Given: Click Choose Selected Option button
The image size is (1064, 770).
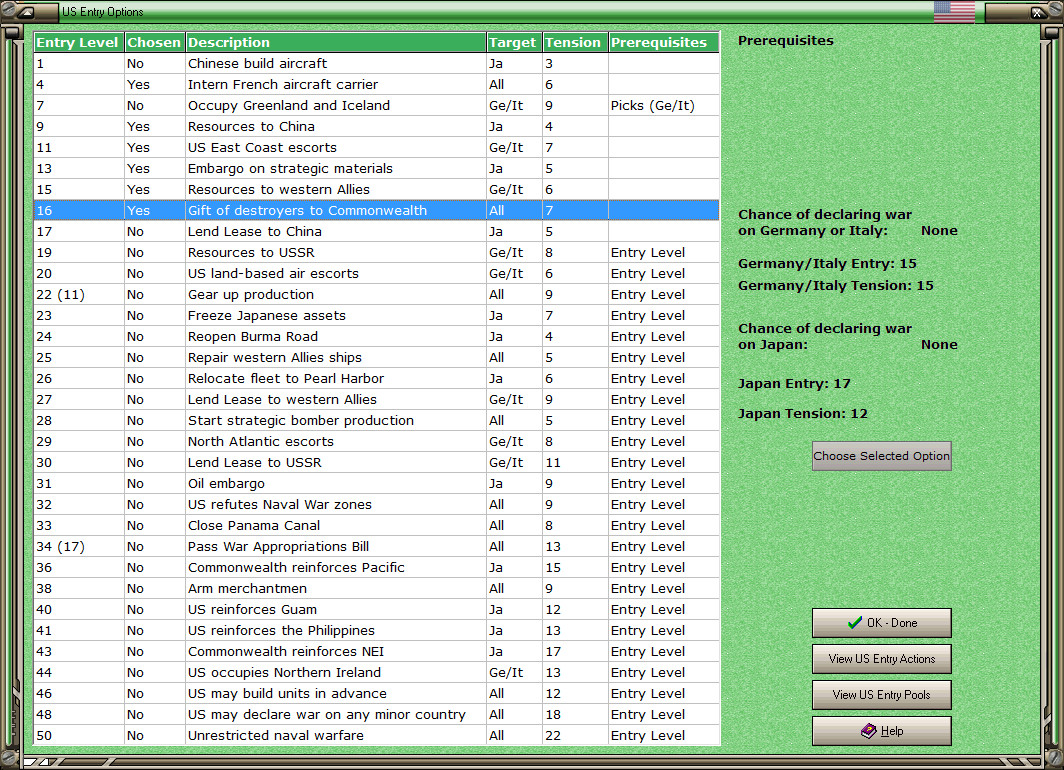Looking at the screenshot, I should coord(881,456).
